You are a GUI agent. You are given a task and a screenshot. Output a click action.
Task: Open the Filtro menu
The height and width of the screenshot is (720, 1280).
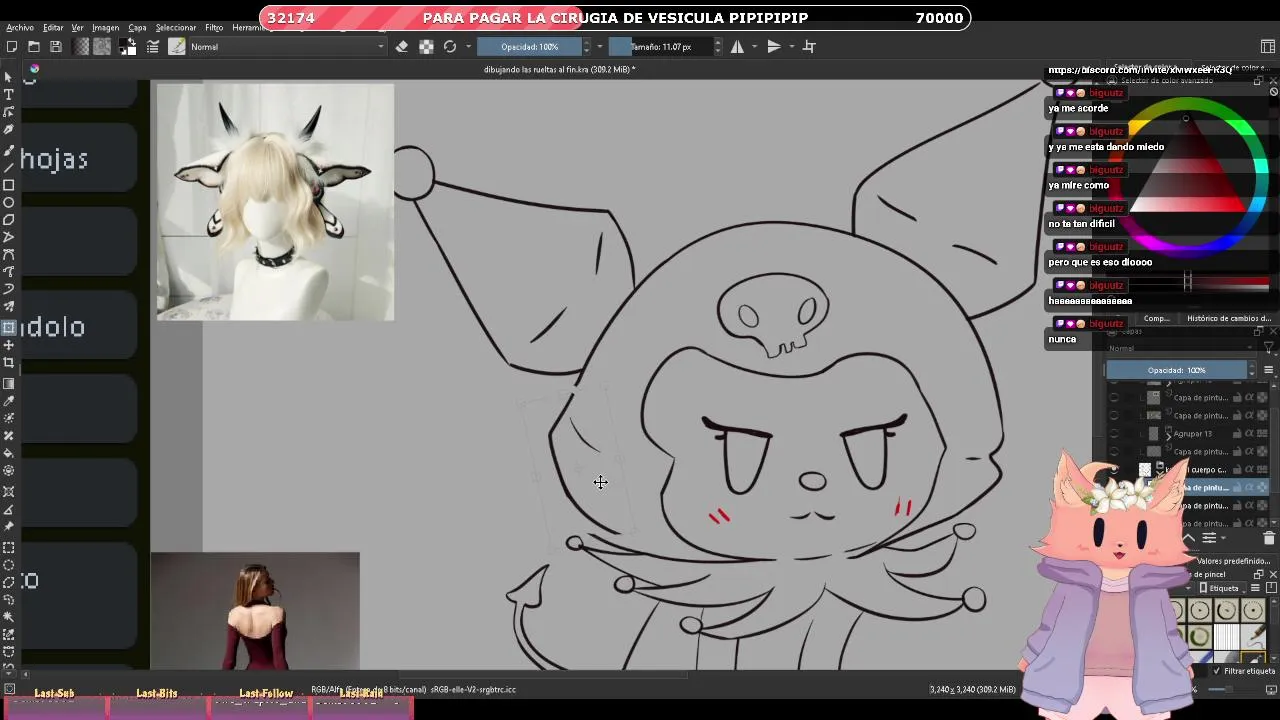point(214,28)
